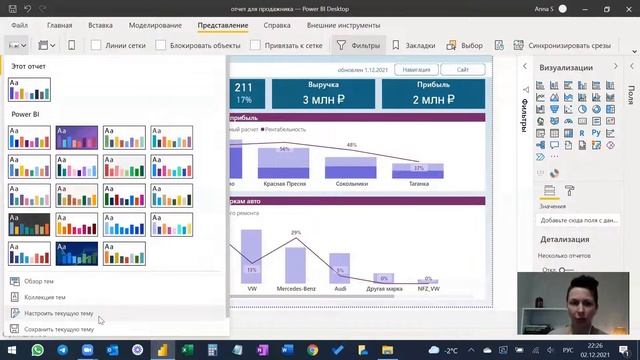
Task: Click the Сайт button on report
Action: [x=463, y=70]
